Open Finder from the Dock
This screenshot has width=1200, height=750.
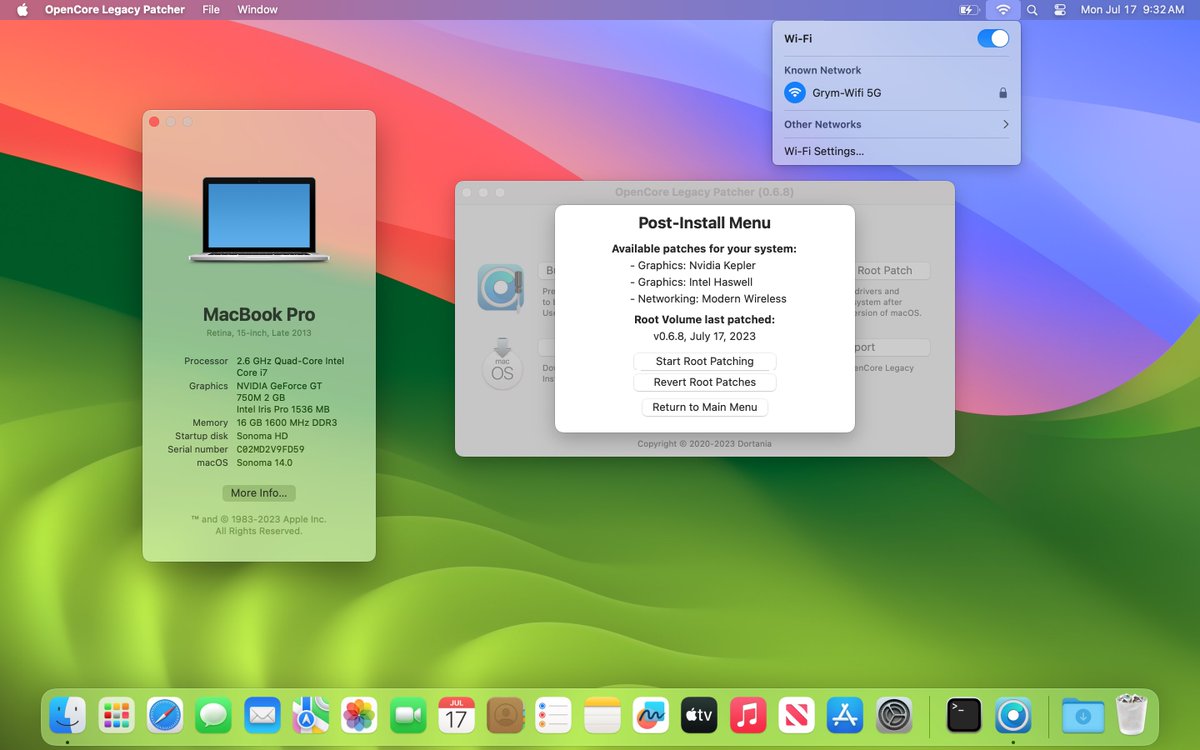(68, 715)
